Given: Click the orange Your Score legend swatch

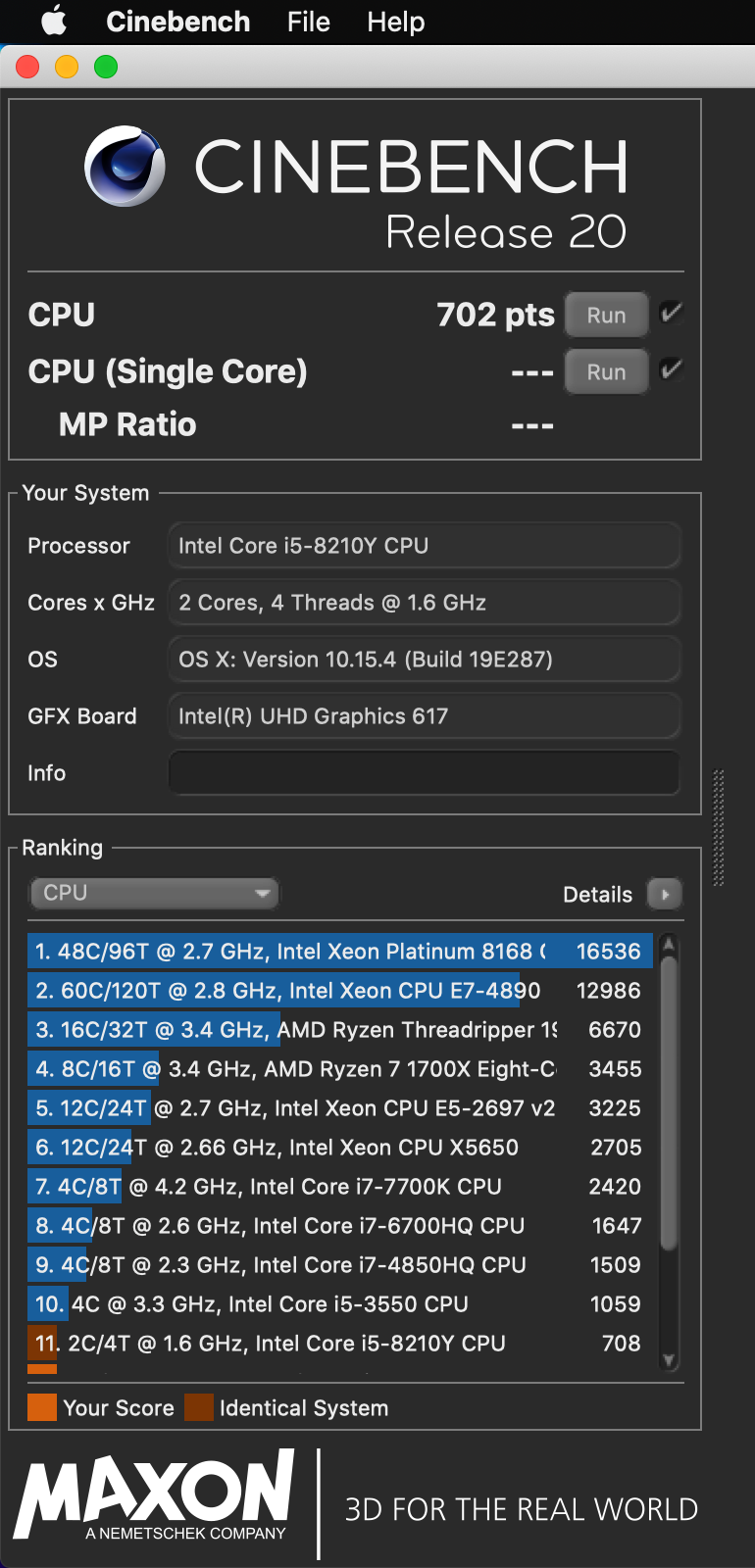Looking at the screenshot, I should 42,1407.
